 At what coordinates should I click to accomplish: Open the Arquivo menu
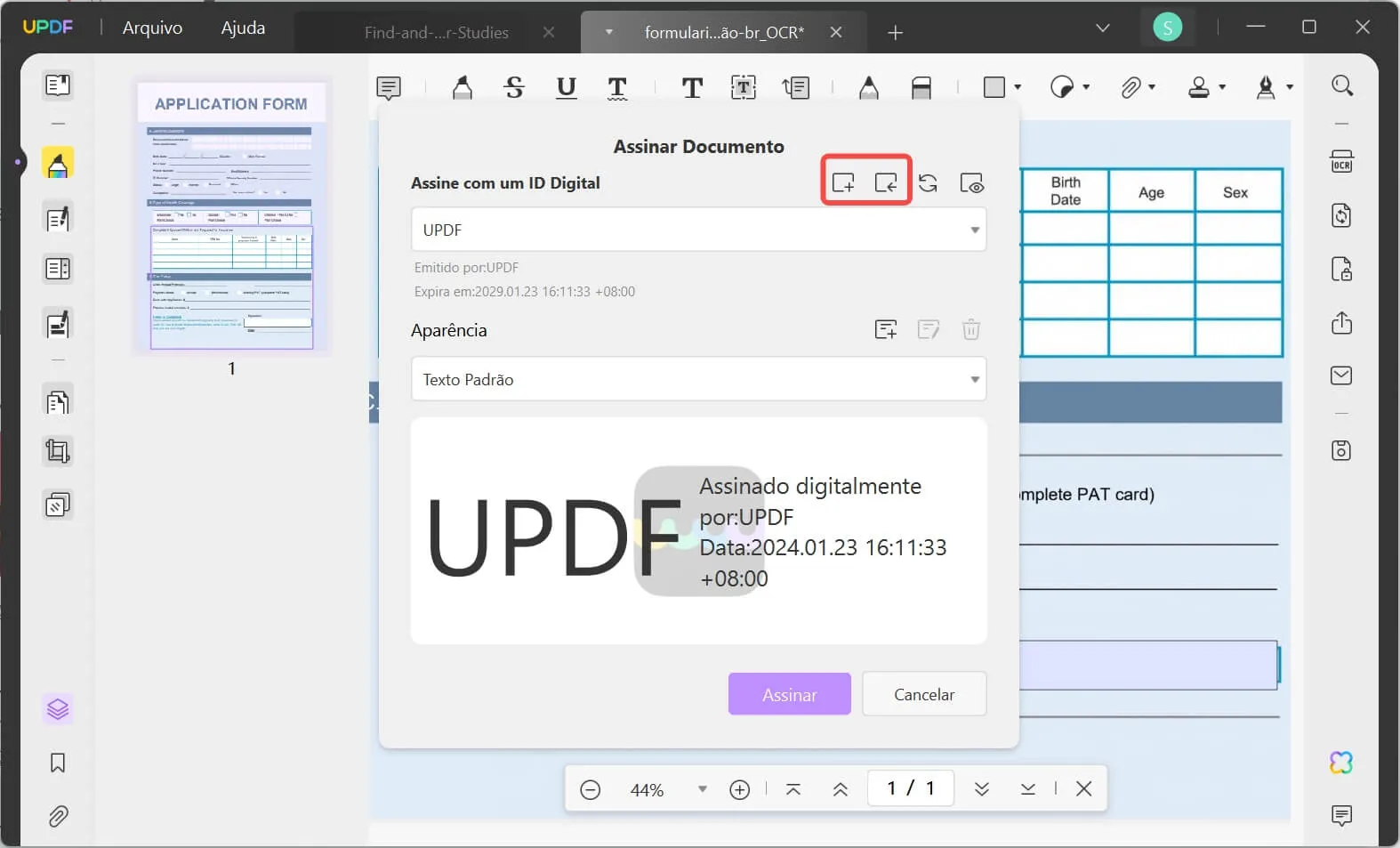click(152, 28)
